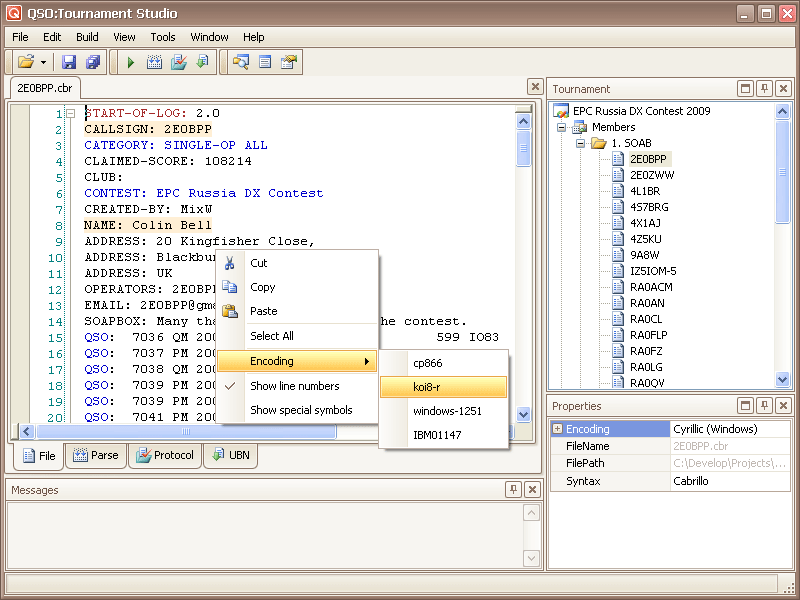Image resolution: width=800 pixels, height=600 pixels.
Task: Toggle the Show line numbers option
Action: click(x=294, y=386)
